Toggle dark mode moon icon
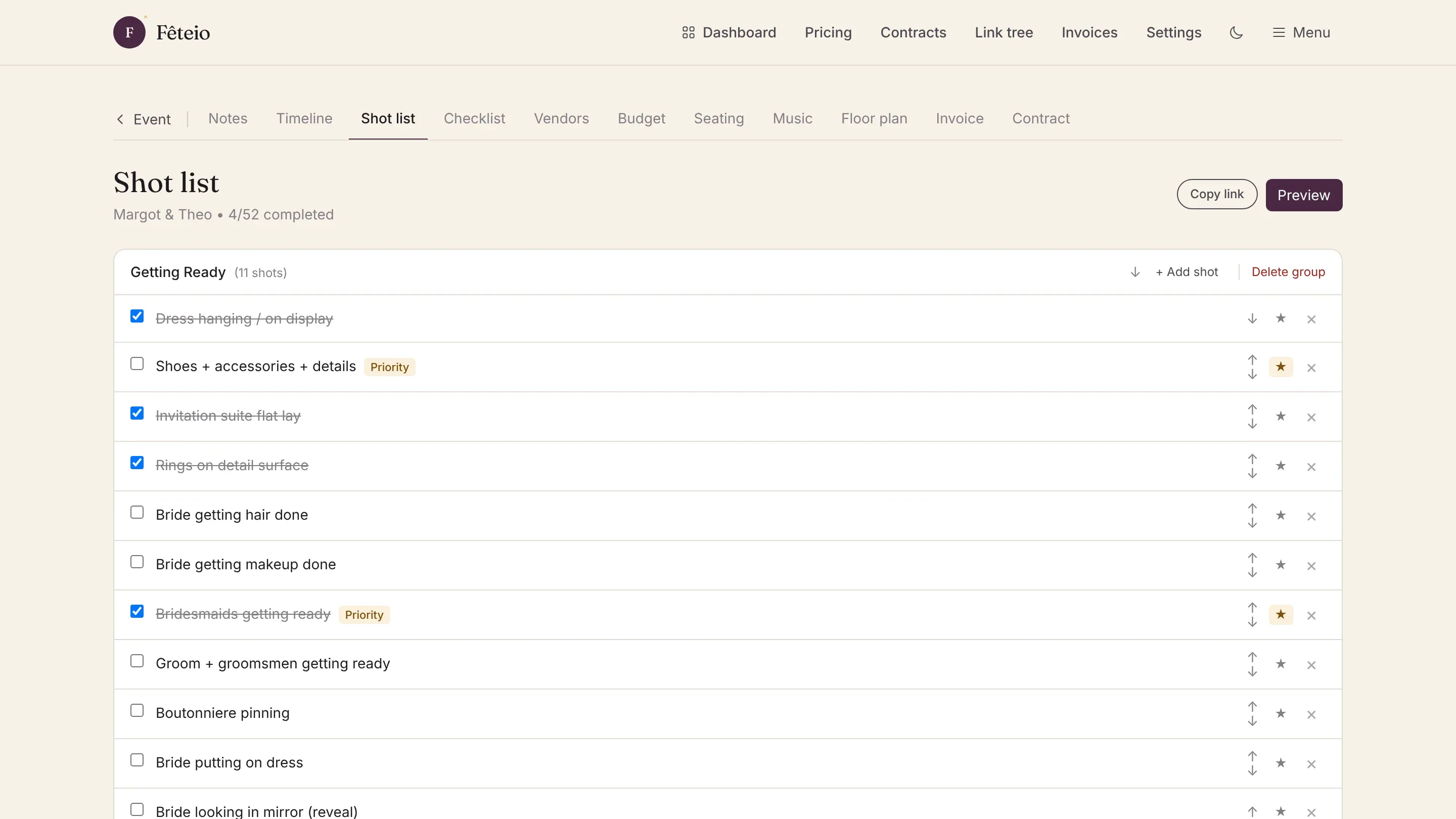 1236,33
